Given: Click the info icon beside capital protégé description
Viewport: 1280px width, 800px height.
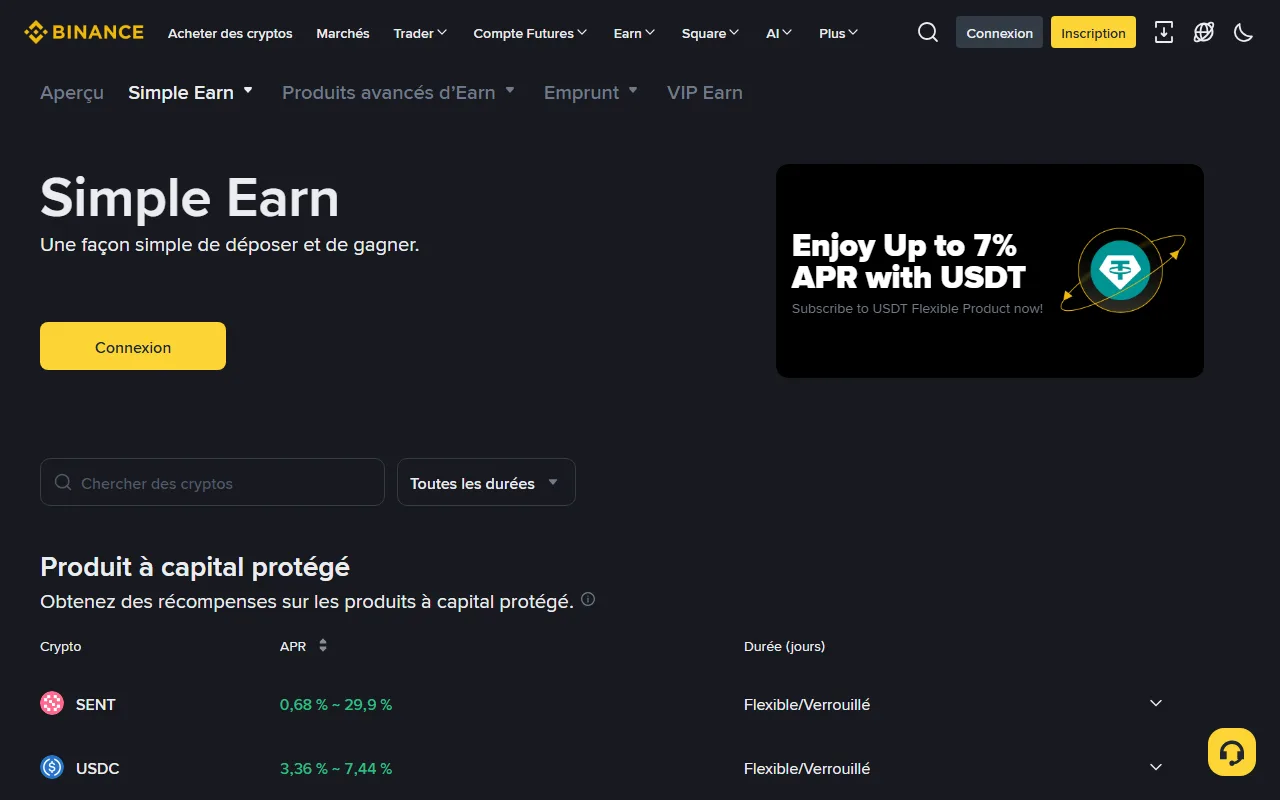Looking at the screenshot, I should point(588,600).
